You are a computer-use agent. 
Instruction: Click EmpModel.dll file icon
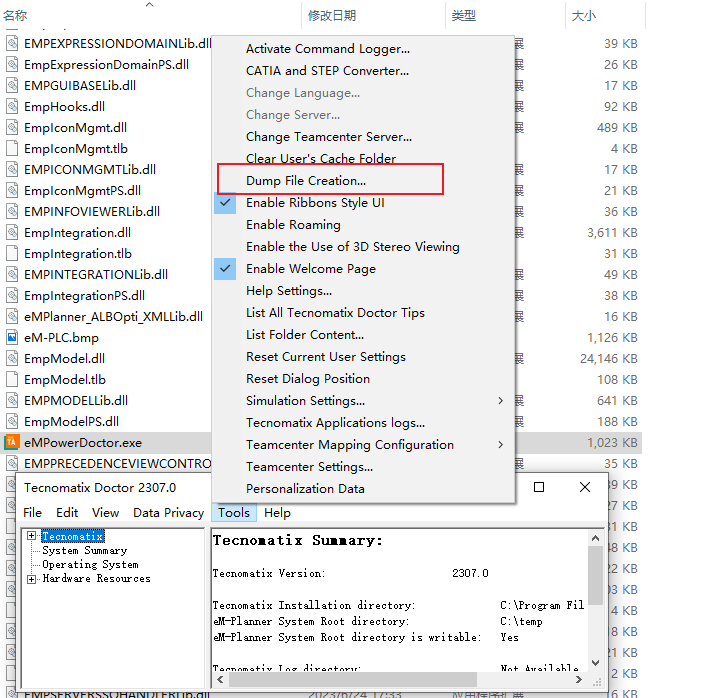[12, 358]
